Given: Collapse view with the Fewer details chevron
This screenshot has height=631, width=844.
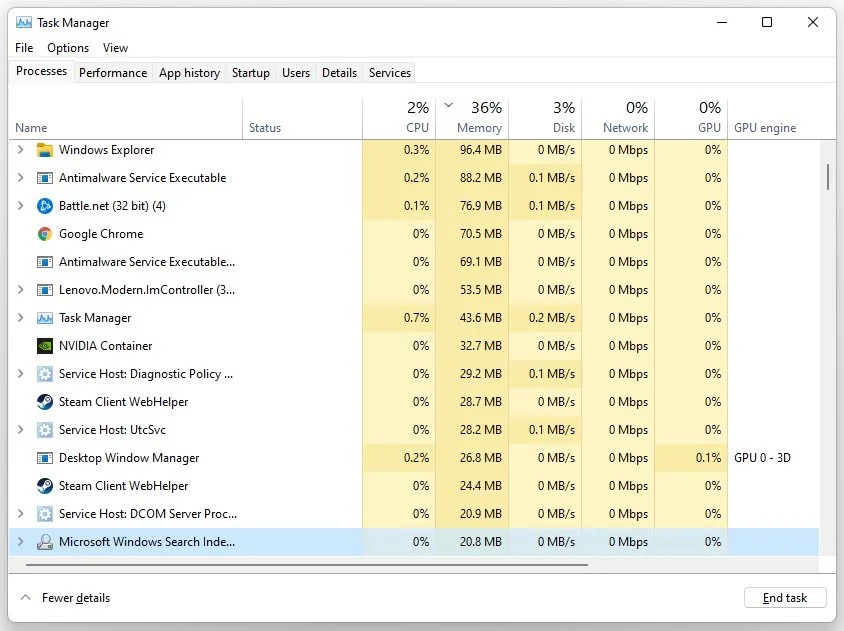Looking at the screenshot, I should tap(25, 597).
